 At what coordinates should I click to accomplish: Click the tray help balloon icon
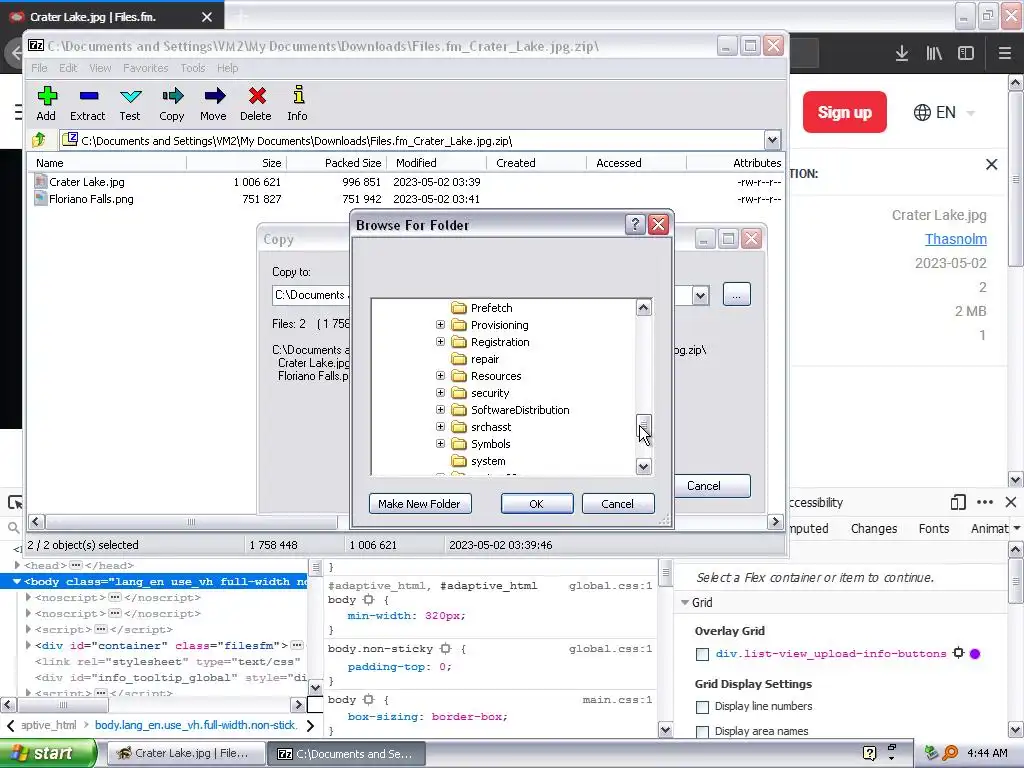(x=870, y=753)
